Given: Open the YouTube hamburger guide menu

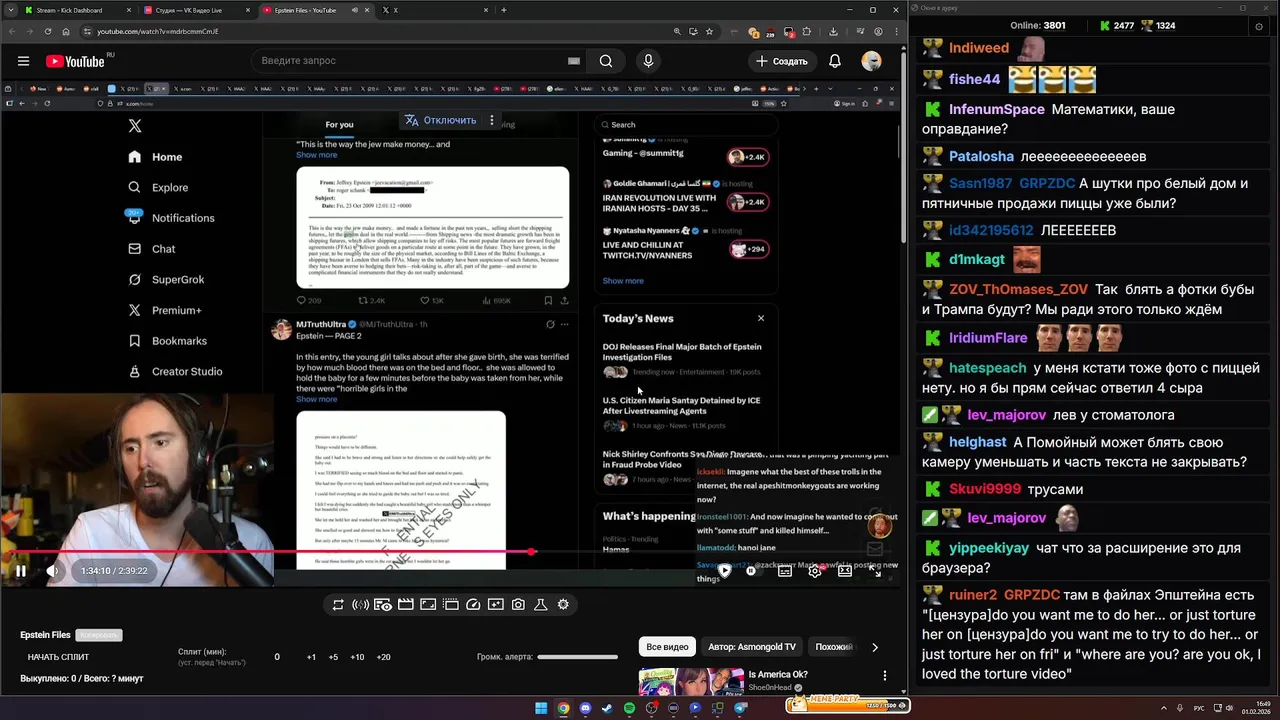Looking at the screenshot, I should pos(23,61).
